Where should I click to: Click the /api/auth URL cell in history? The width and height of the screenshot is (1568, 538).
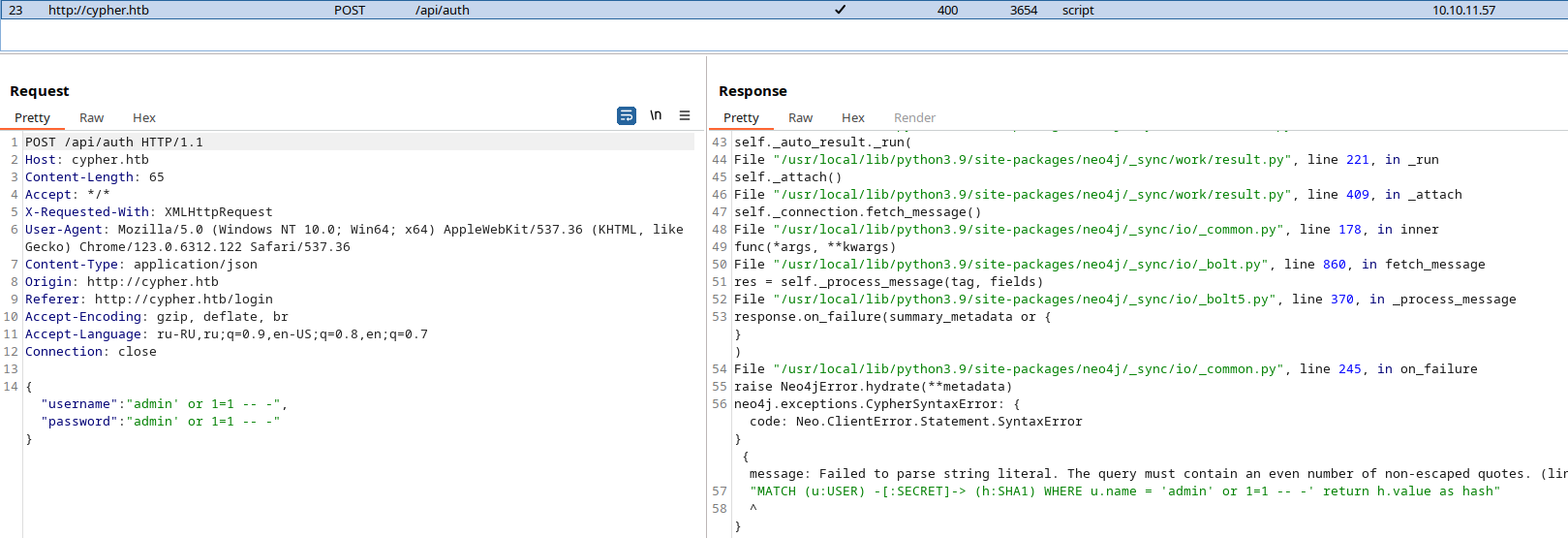(x=443, y=10)
